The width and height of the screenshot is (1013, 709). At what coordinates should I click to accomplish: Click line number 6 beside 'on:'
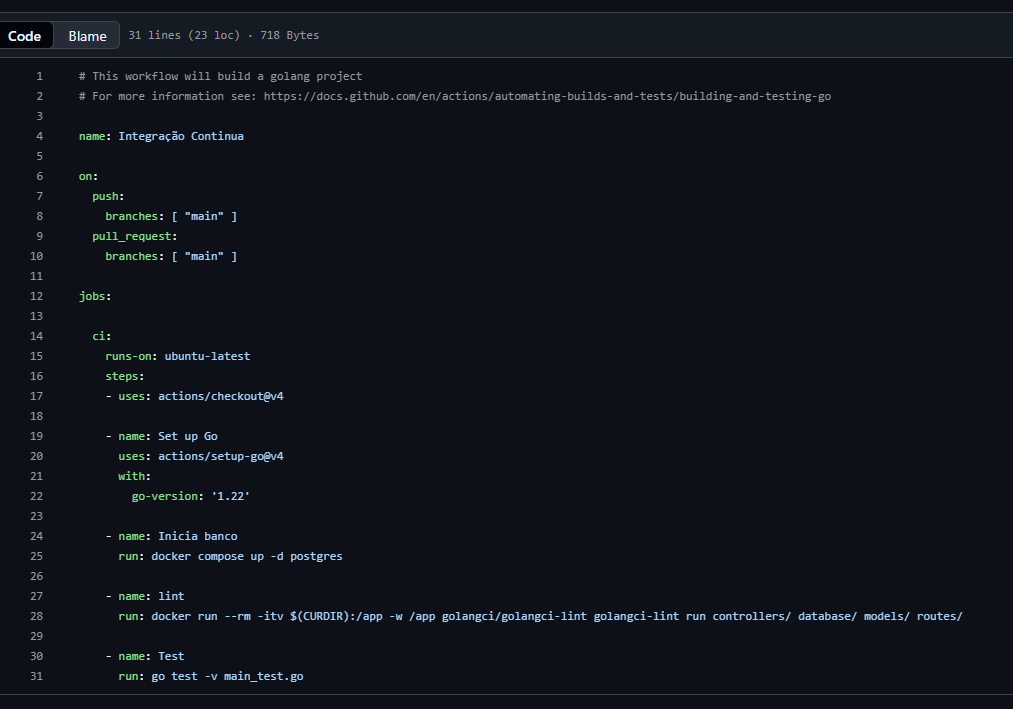pyautogui.click(x=39, y=176)
